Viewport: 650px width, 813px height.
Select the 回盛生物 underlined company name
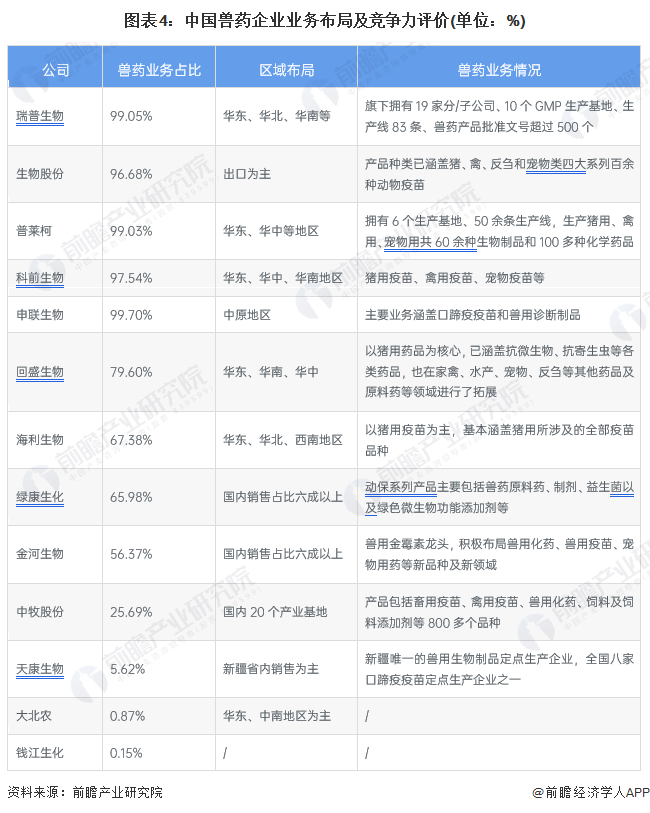[40, 372]
